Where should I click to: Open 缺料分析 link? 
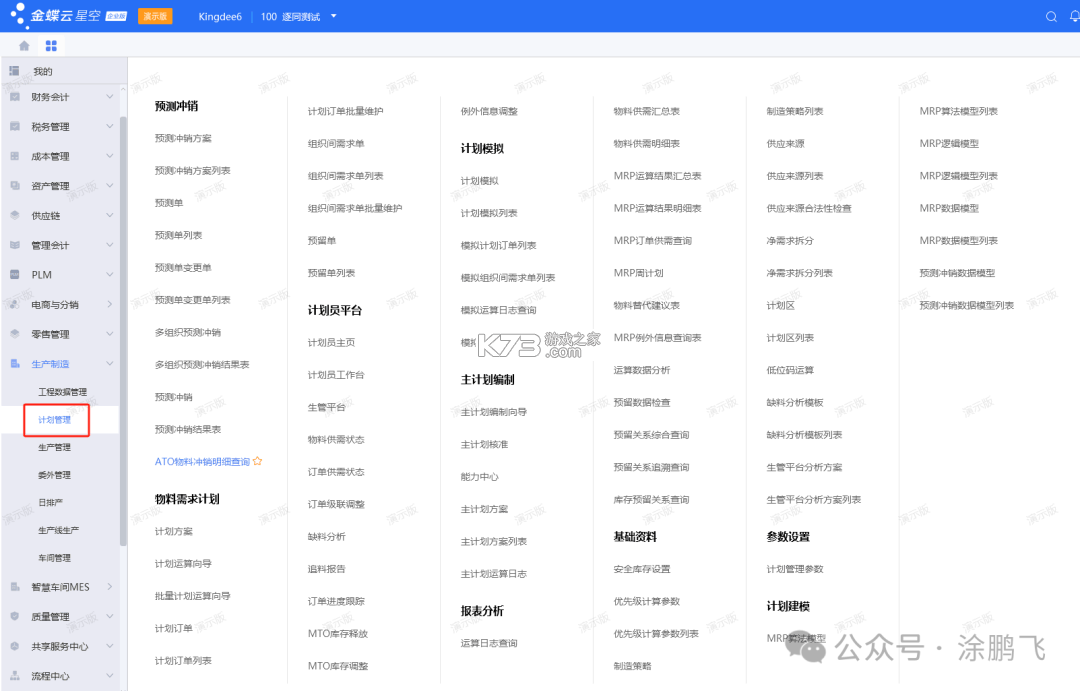click(326, 536)
